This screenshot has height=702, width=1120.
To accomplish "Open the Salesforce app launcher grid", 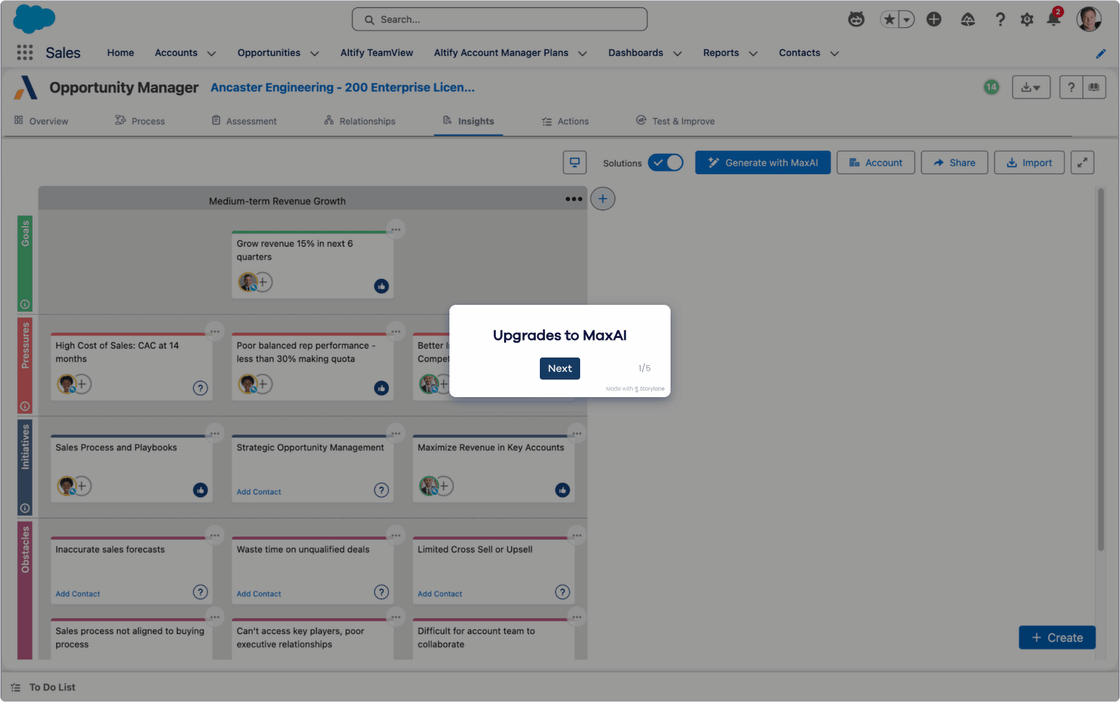I will coord(24,52).
